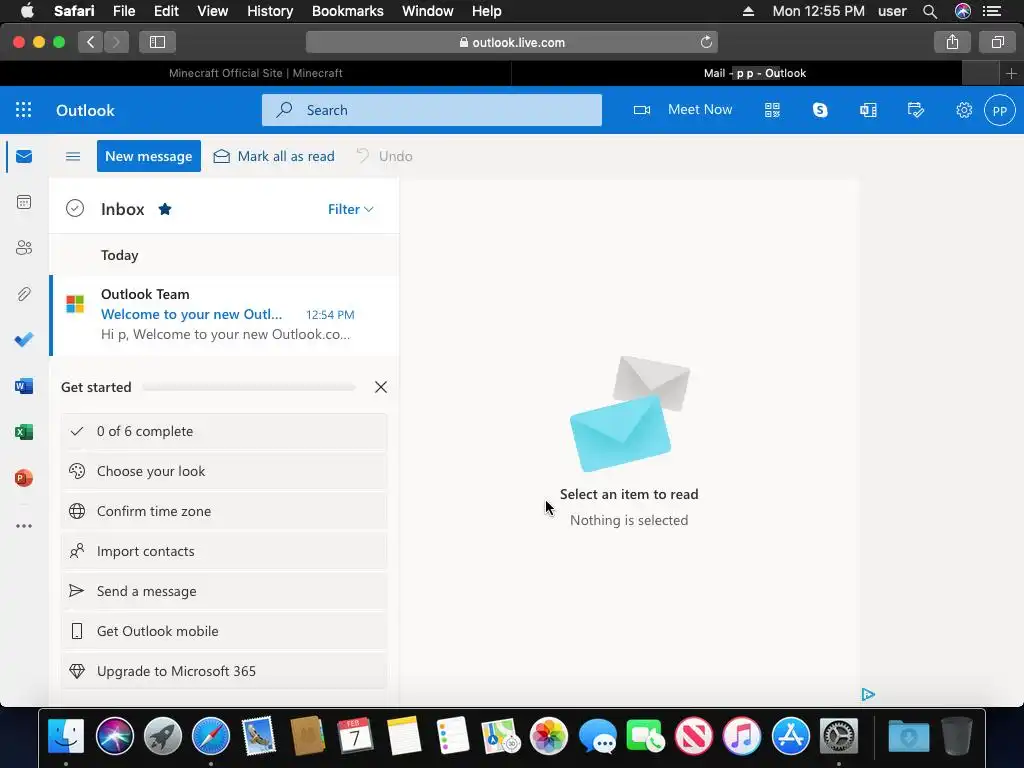Click Mark all as read
Image resolution: width=1024 pixels, height=768 pixels.
pos(274,156)
